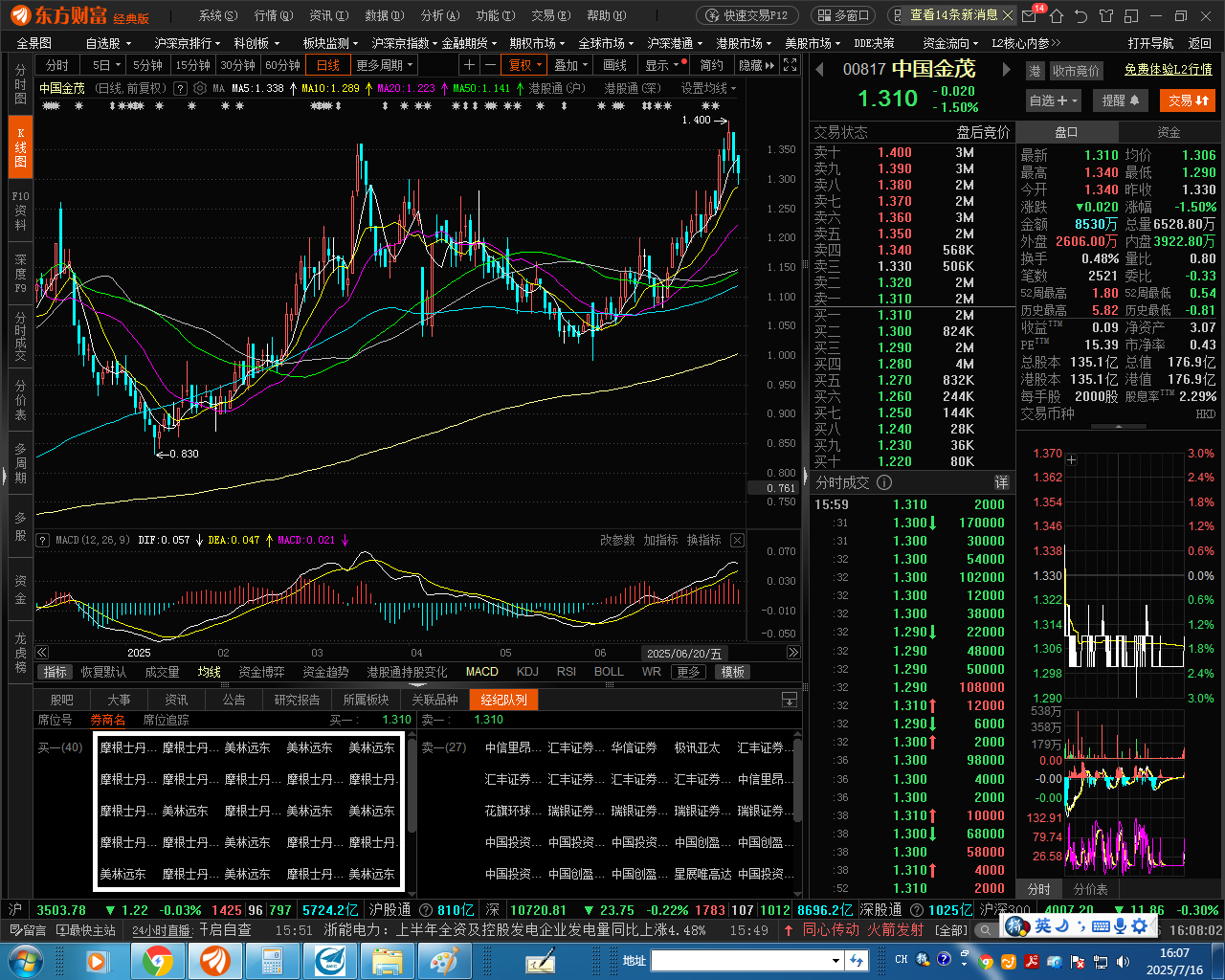This screenshot has height=980, width=1225.
Task: Open File Explorer from the taskbar
Action: pos(387,960)
